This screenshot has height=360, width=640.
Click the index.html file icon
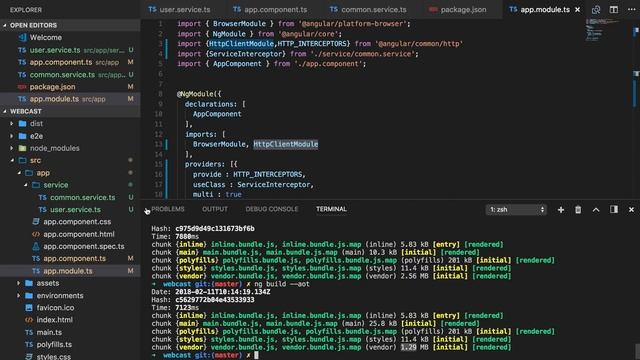point(29,320)
